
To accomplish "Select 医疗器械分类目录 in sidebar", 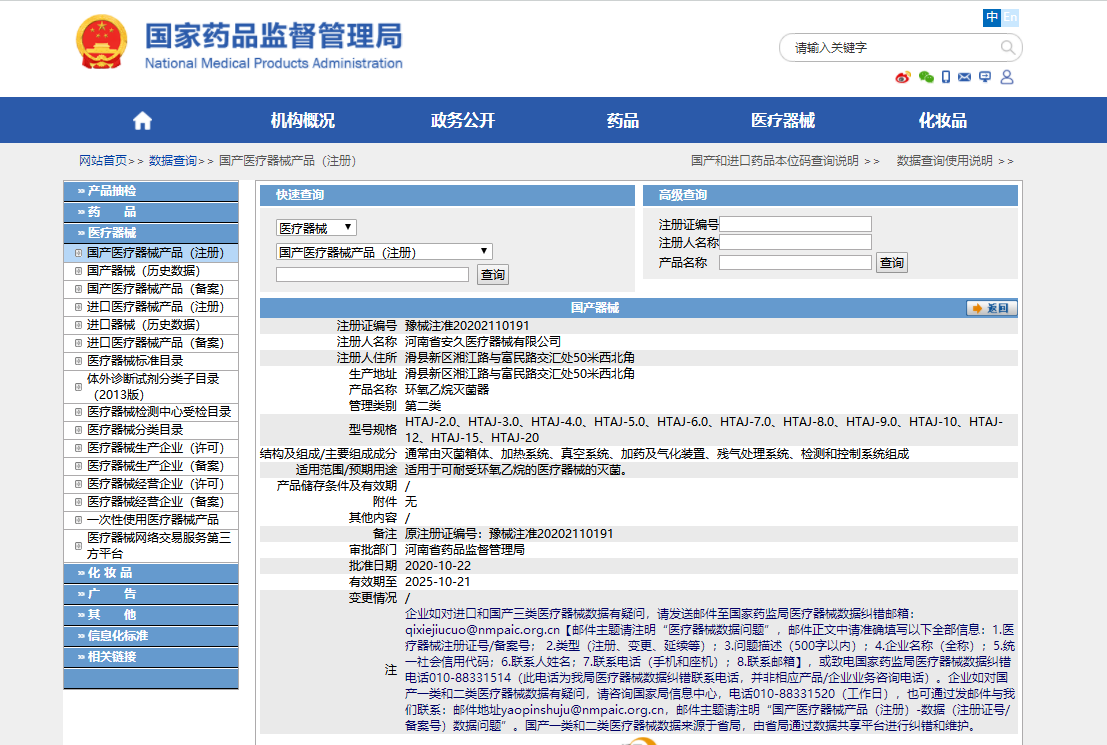I will 135,430.
